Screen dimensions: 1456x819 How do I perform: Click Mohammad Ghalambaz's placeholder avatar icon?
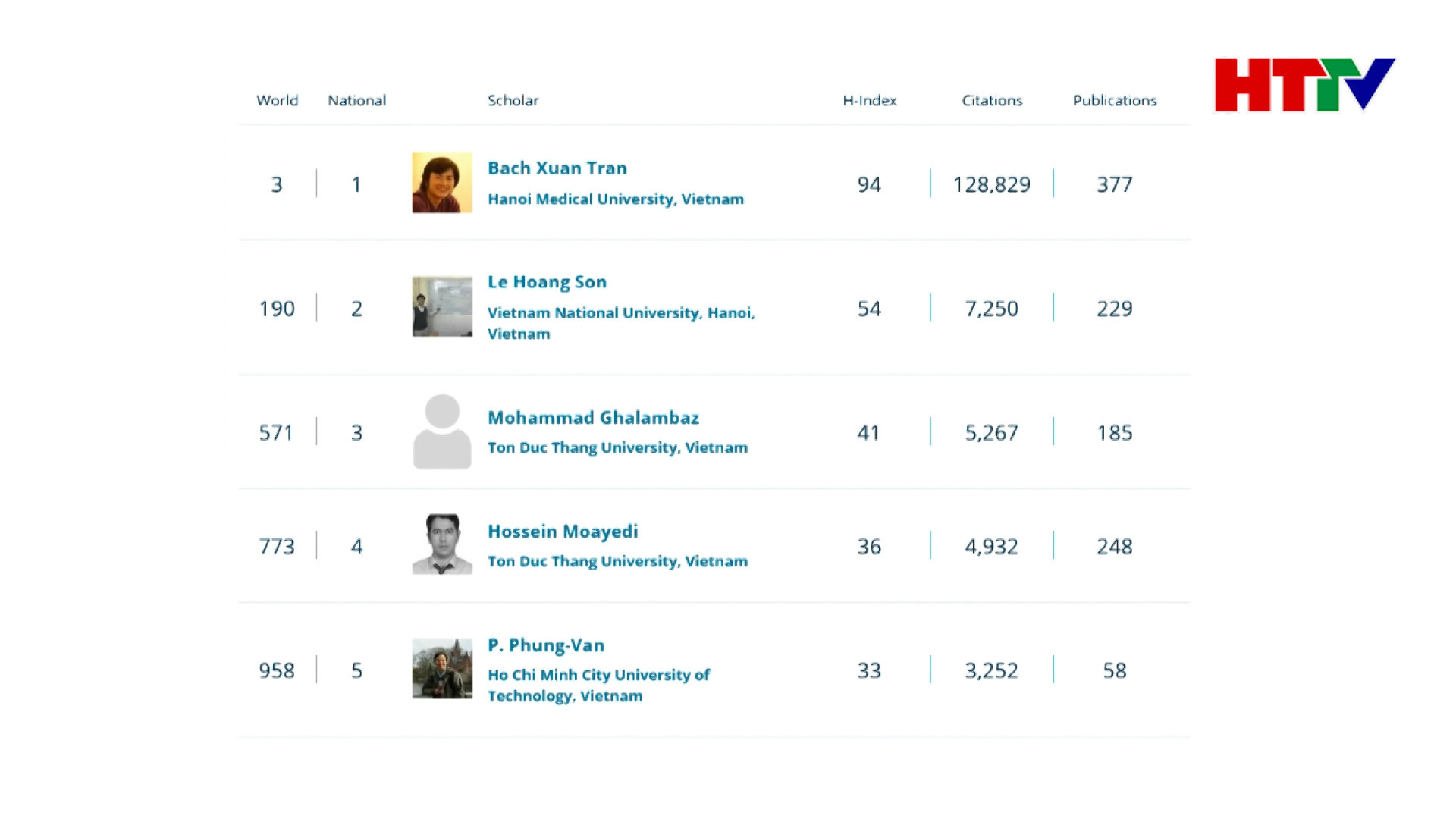(441, 431)
